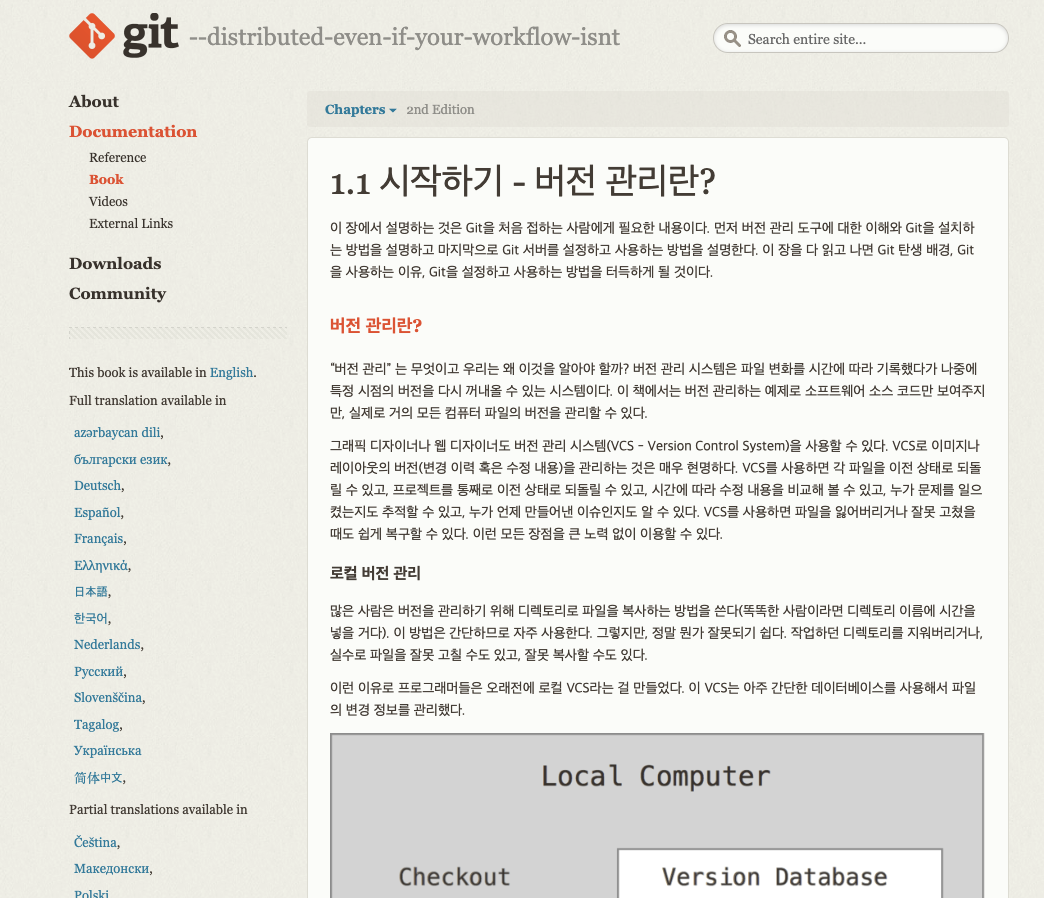
Task: Click the distributed-even-if-your-workflow-isnt tagline
Action: click(x=405, y=37)
